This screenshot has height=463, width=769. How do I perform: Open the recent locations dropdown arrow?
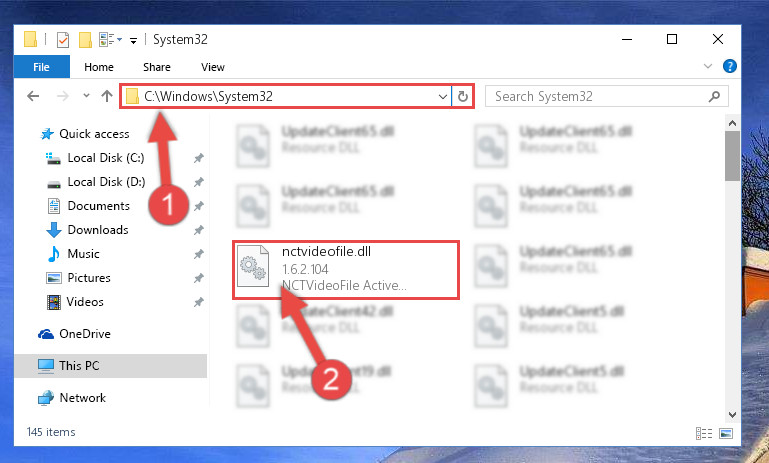[86, 96]
